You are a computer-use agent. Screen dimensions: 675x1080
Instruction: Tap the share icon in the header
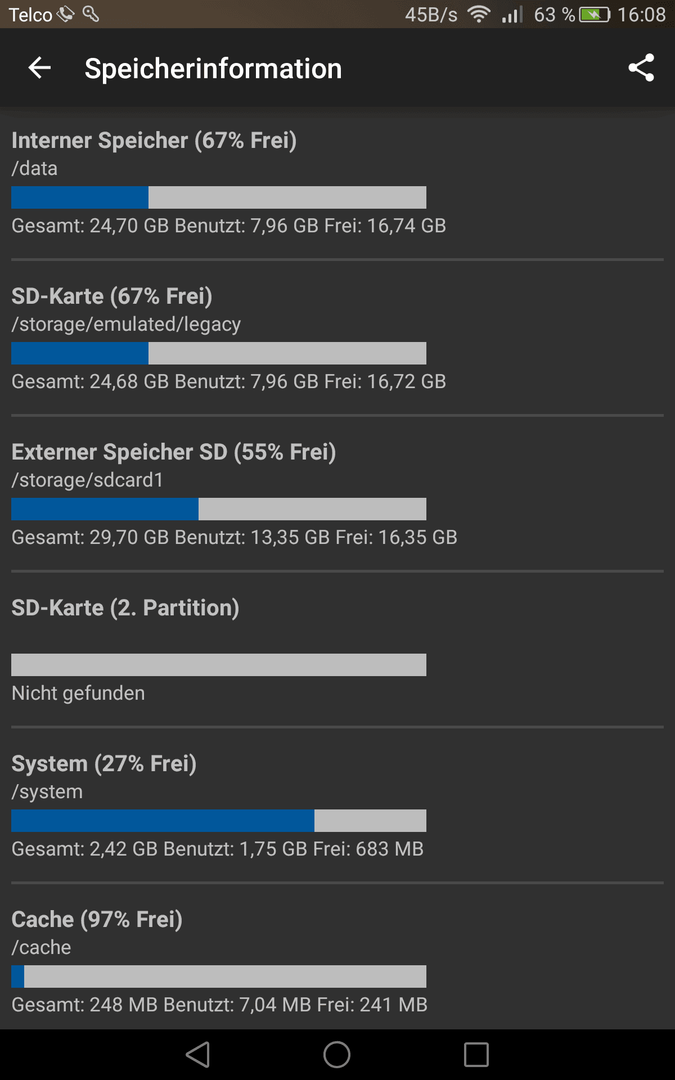pyautogui.click(x=641, y=68)
